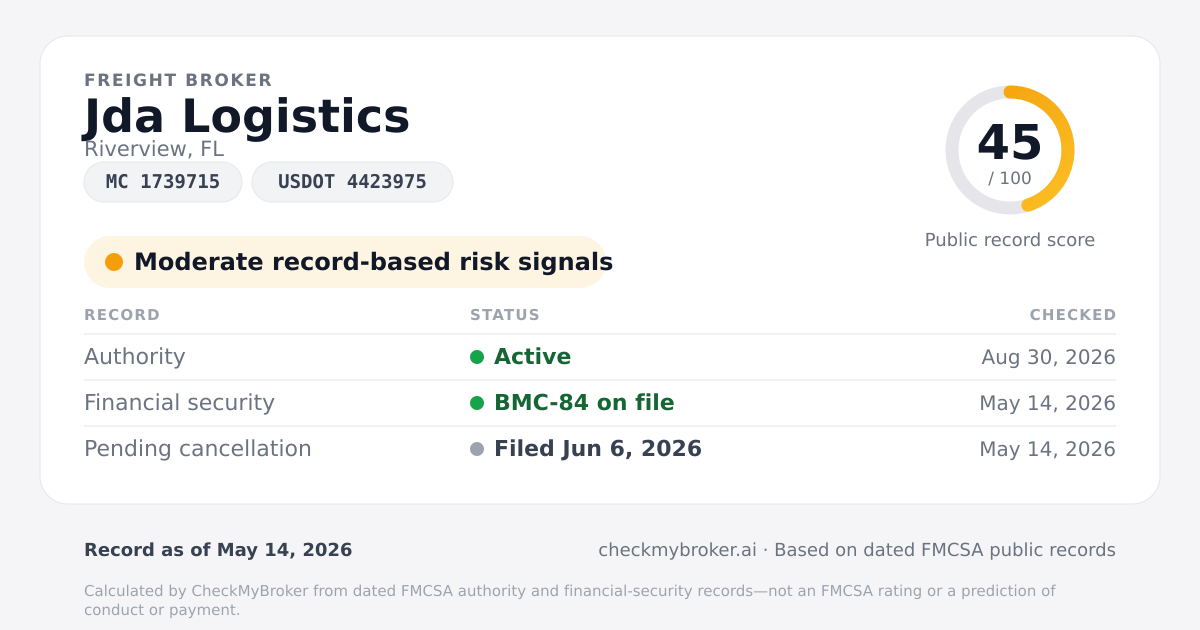Click the Jda Logistics company title
Screen dimensions: 1200x630
pyautogui.click(x=247, y=116)
